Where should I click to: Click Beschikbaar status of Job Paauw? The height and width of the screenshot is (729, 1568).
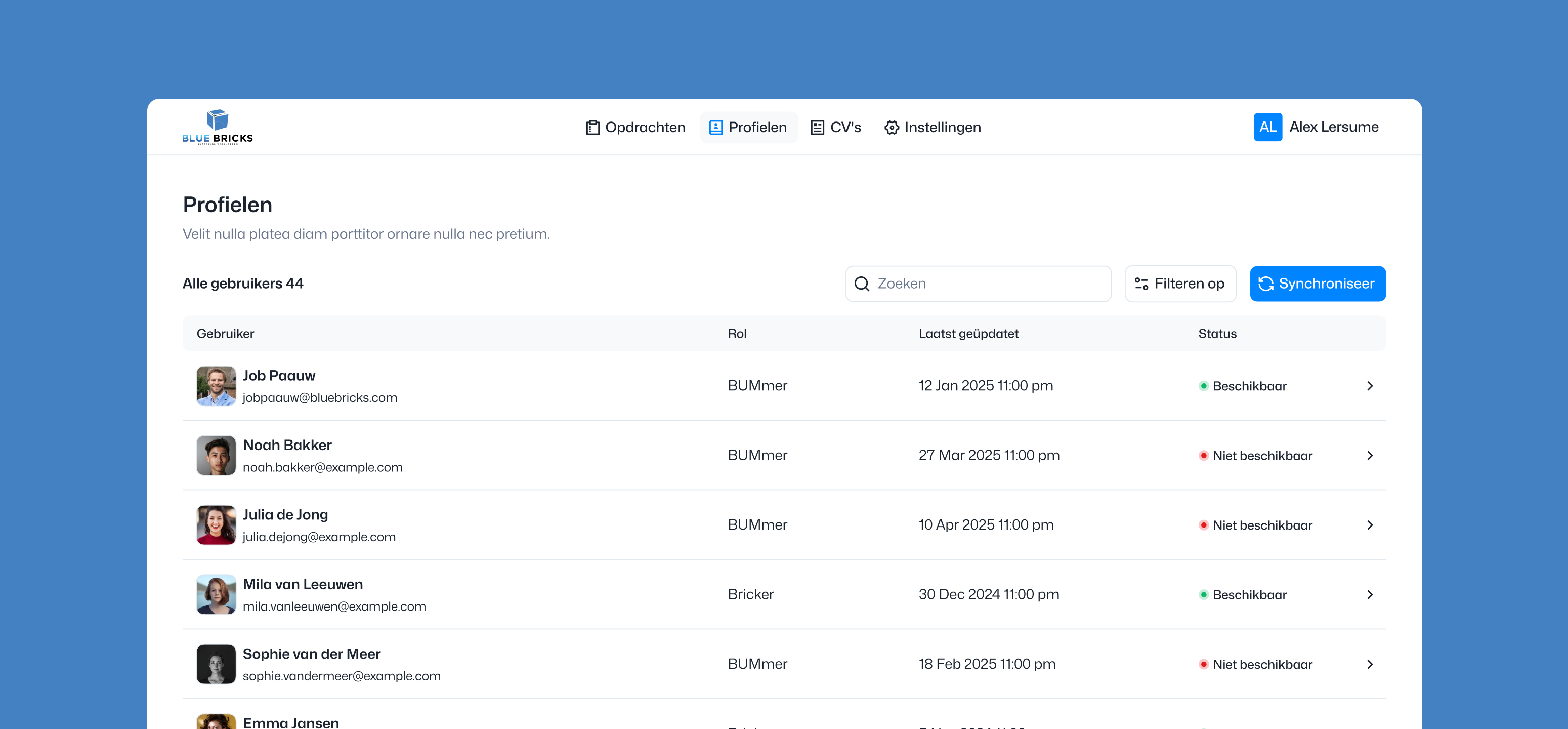tap(1242, 386)
